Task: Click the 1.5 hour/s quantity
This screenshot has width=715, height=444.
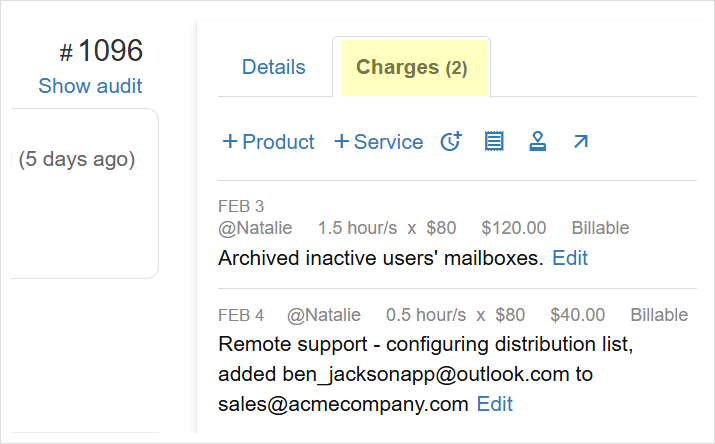Action: point(358,228)
